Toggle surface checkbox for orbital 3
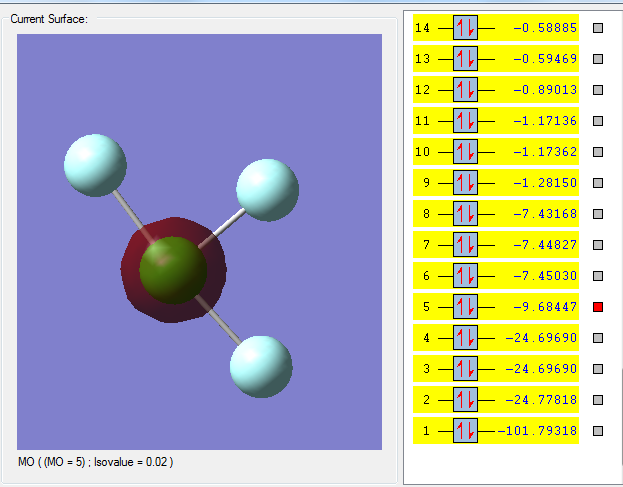The width and height of the screenshot is (623, 487). click(598, 369)
